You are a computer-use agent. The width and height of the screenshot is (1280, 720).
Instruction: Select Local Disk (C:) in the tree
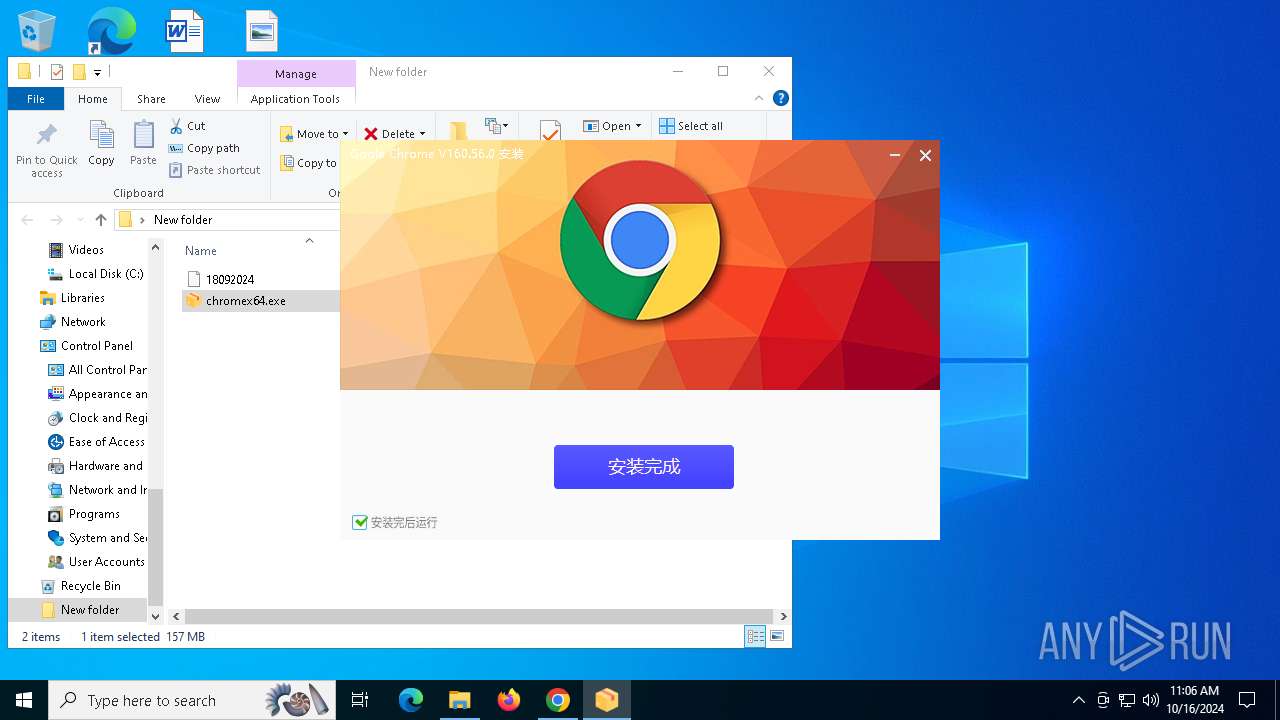(106, 274)
